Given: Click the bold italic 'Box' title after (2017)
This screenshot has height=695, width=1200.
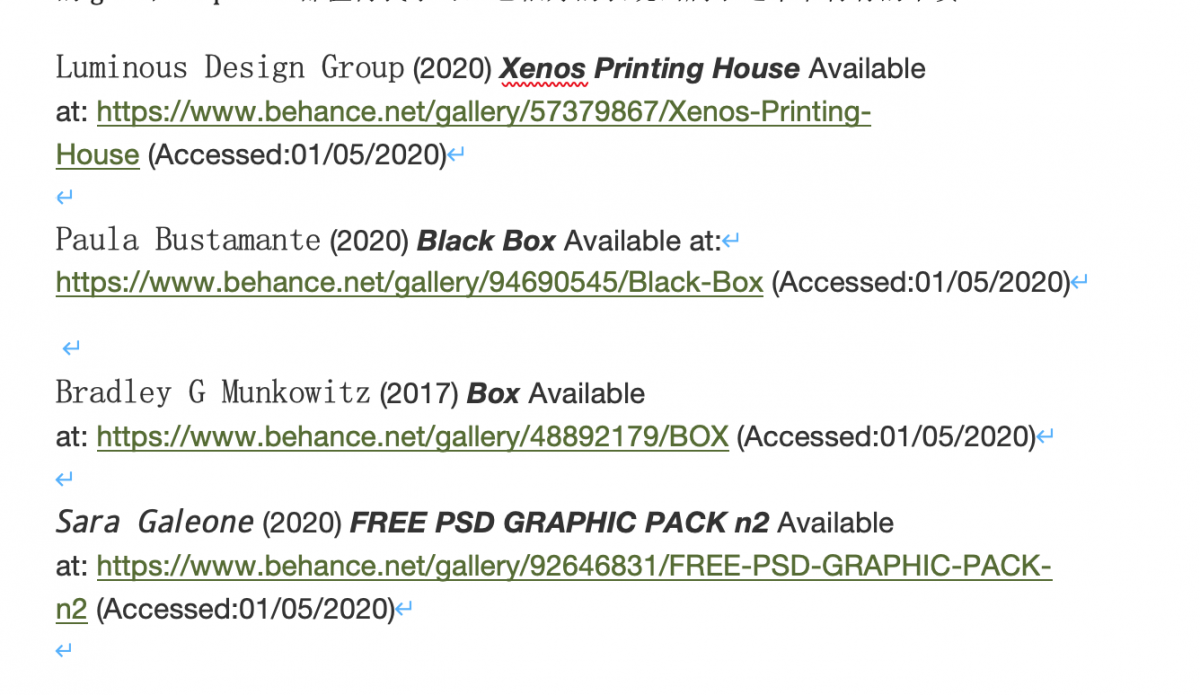Looking at the screenshot, I should coord(493,394).
